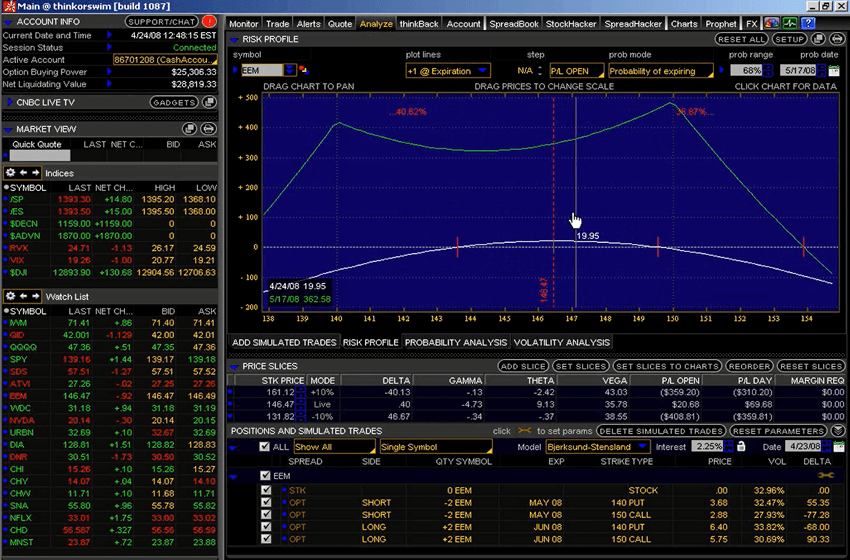Open the 'P/L OPEN' dropdown
The image size is (850, 560).
click(x=577, y=71)
